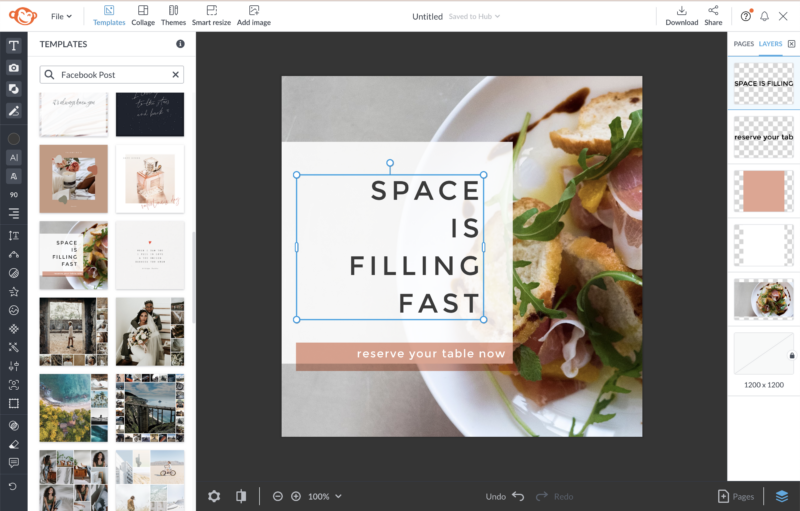The image size is (800, 511).
Task: Open the Collage tool
Action: click(143, 16)
